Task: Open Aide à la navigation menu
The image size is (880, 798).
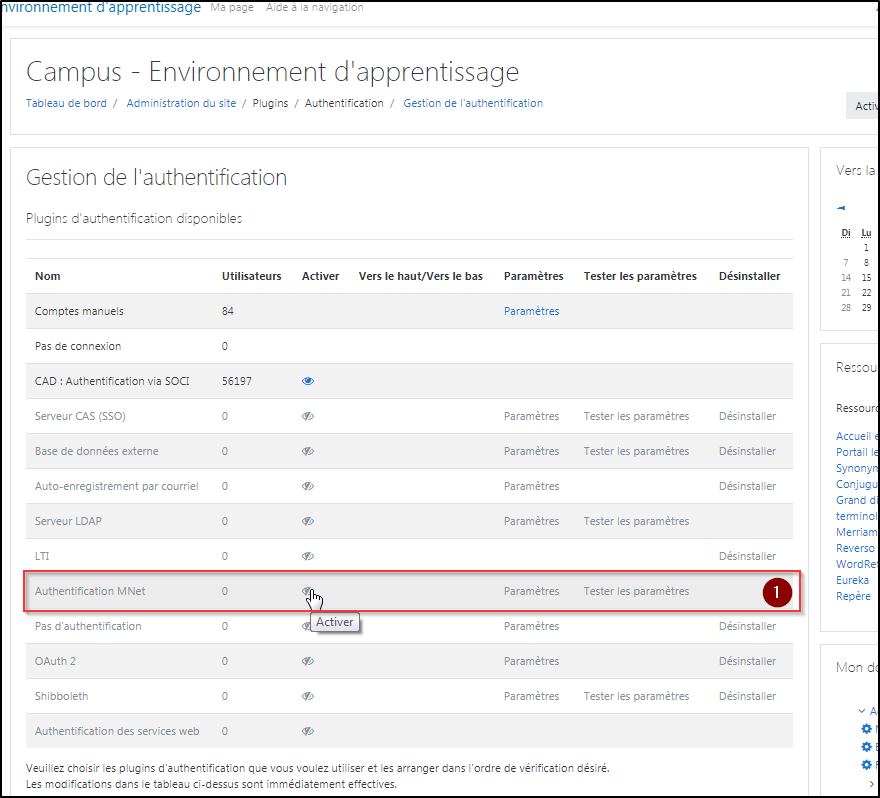Action: point(314,7)
